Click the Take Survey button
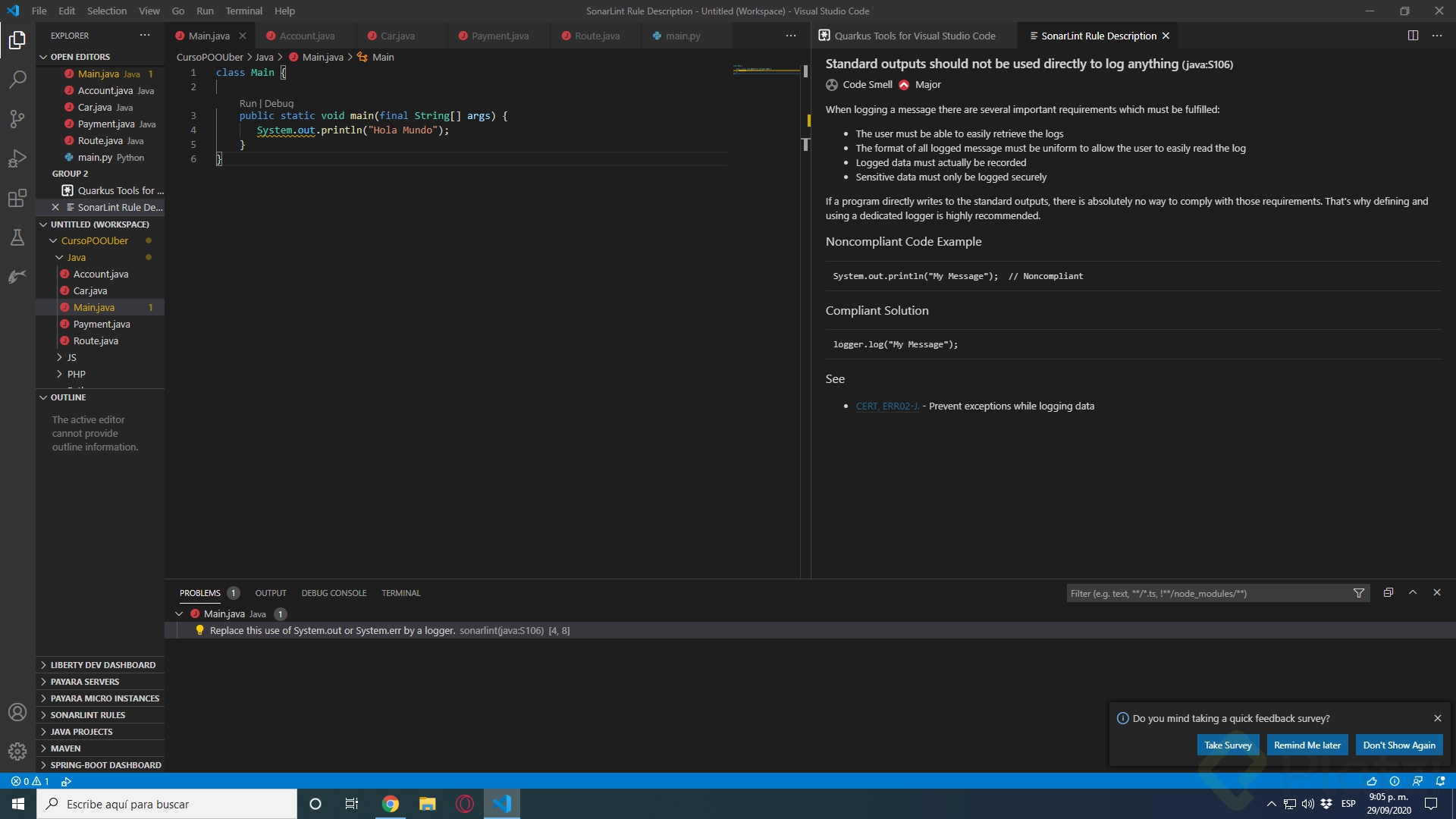1456x819 pixels. 1228,745
